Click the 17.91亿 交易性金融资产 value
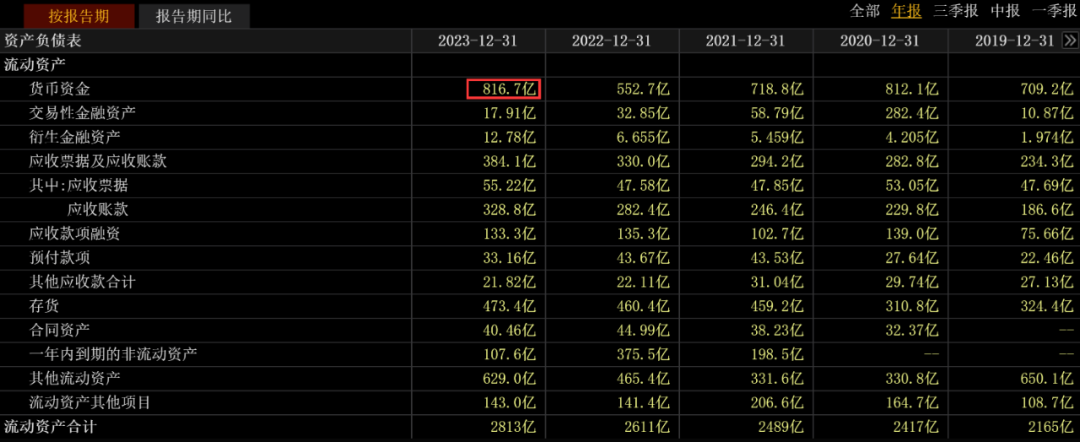1080x442 pixels. tap(508, 114)
